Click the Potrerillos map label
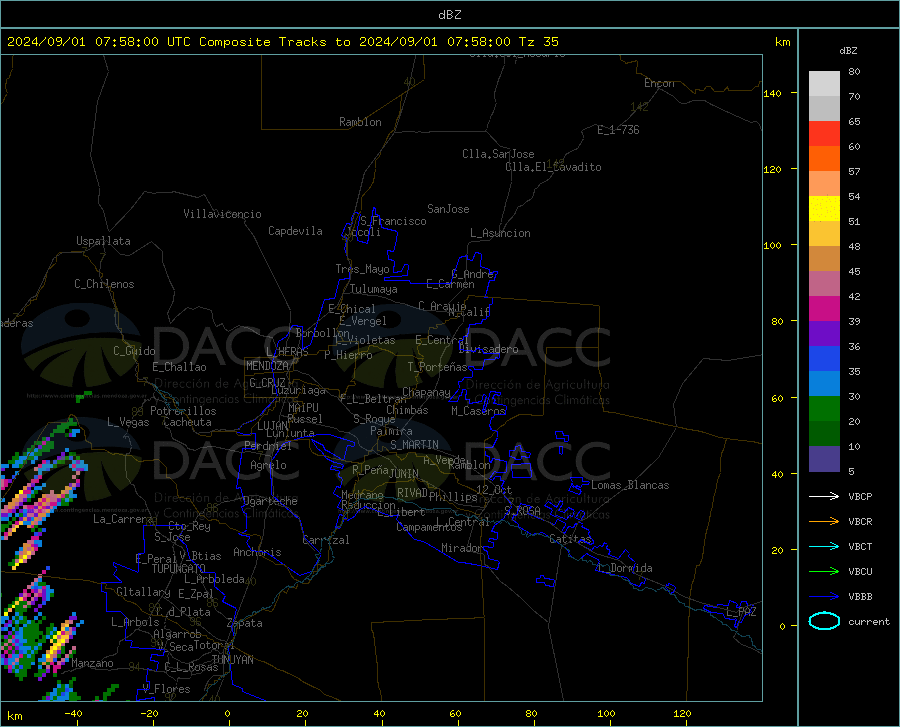Image resolution: width=900 pixels, height=727 pixels. coord(183,411)
